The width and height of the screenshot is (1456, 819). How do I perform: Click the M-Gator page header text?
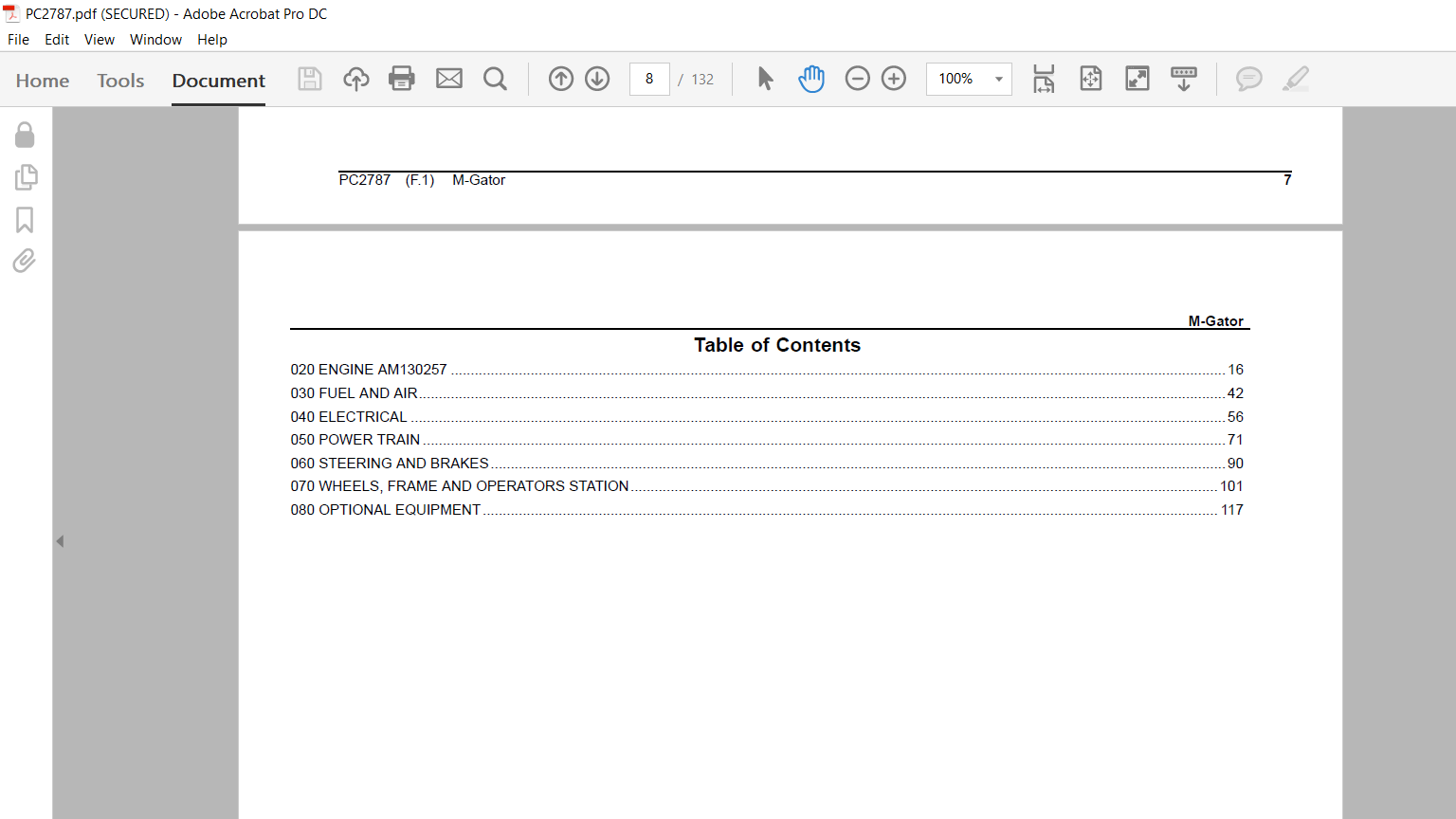click(1216, 321)
